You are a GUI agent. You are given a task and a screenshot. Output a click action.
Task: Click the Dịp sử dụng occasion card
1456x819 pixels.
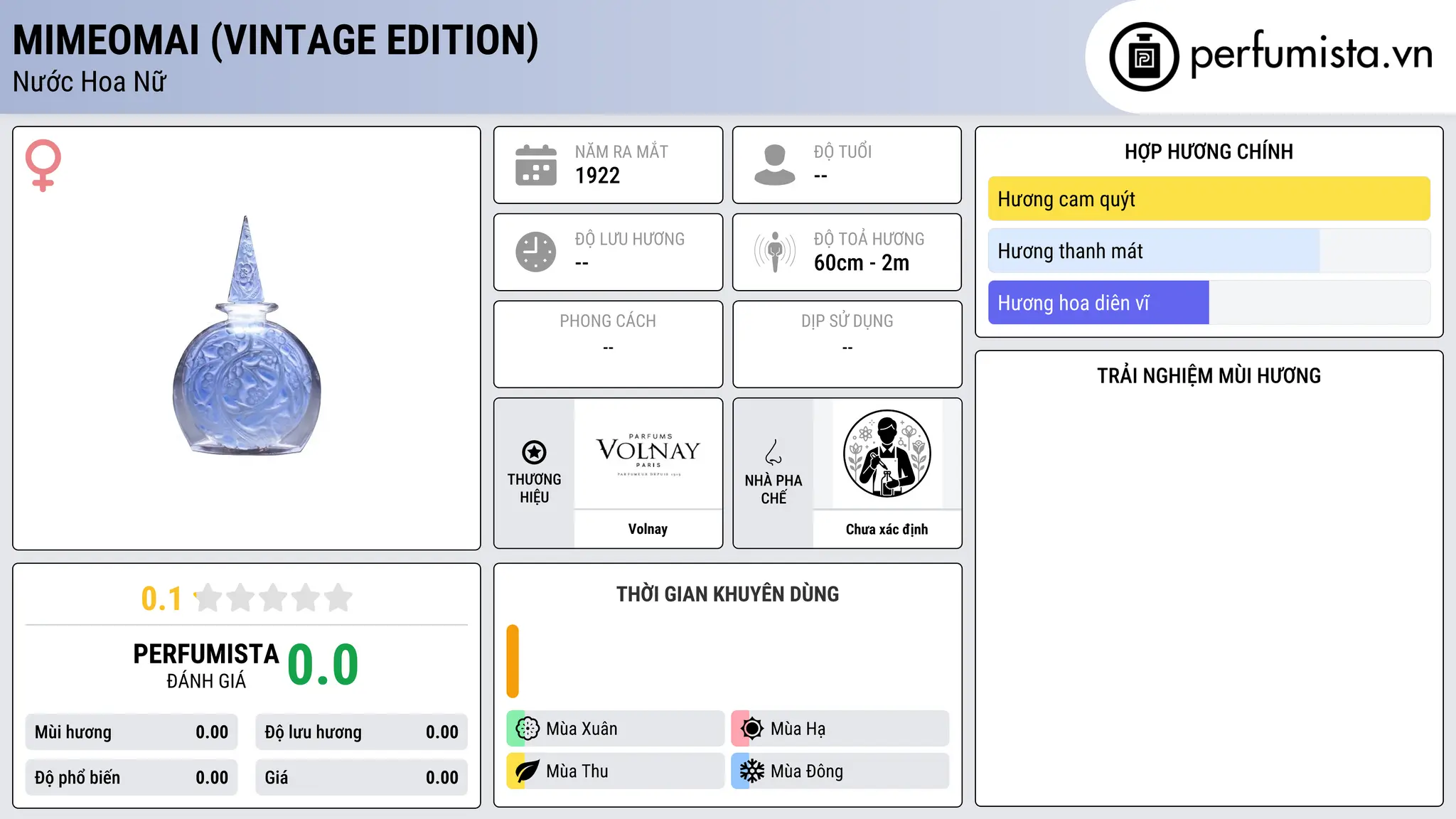click(x=847, y=344)
